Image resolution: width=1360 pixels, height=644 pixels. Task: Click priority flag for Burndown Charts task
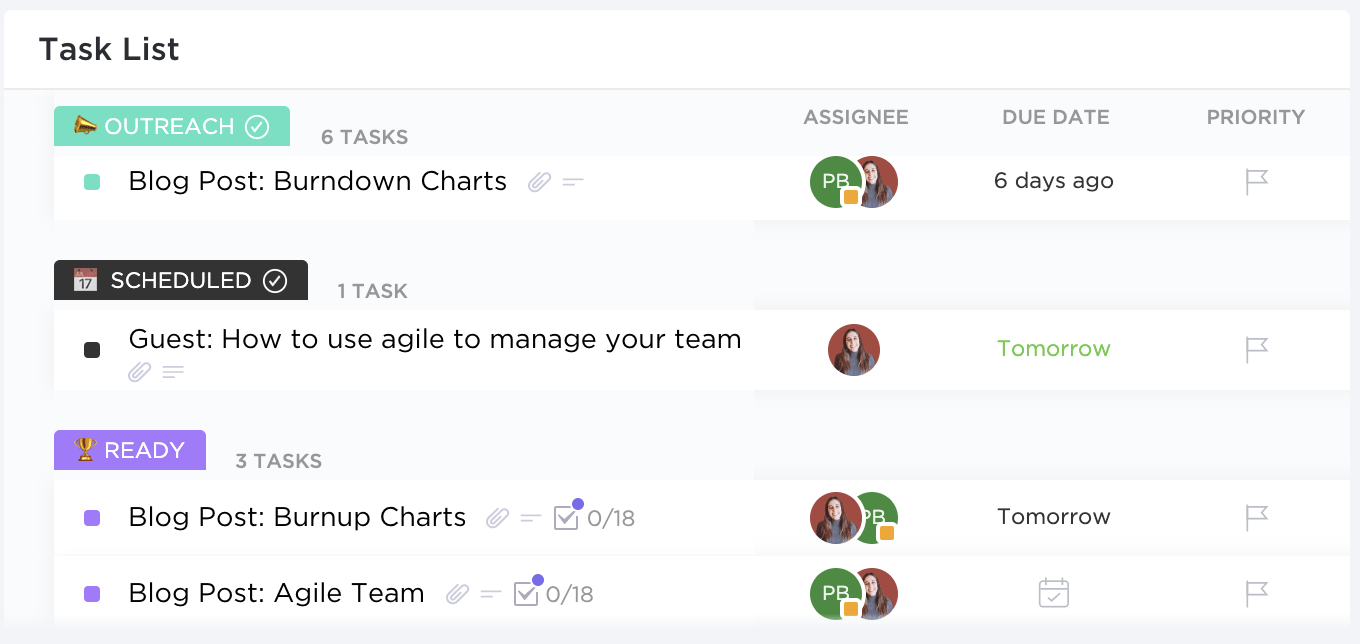coord(1256,182)
